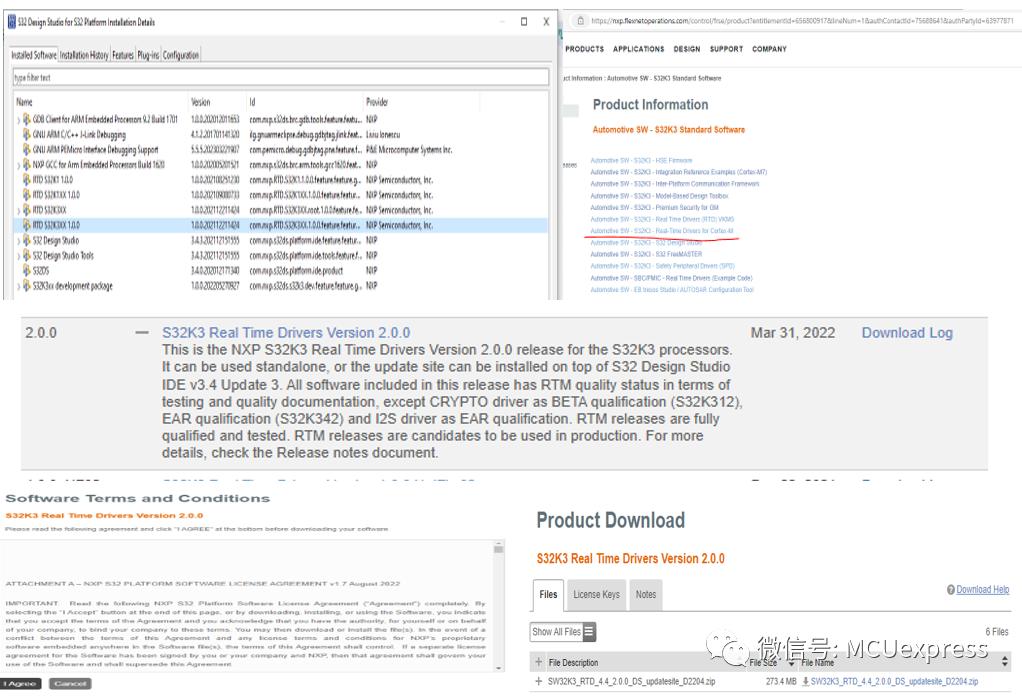1022x697 pixels.
Task: Expand the NXP GCC for Arm Embedded Processors row
Action: click(x=18, y=165)
